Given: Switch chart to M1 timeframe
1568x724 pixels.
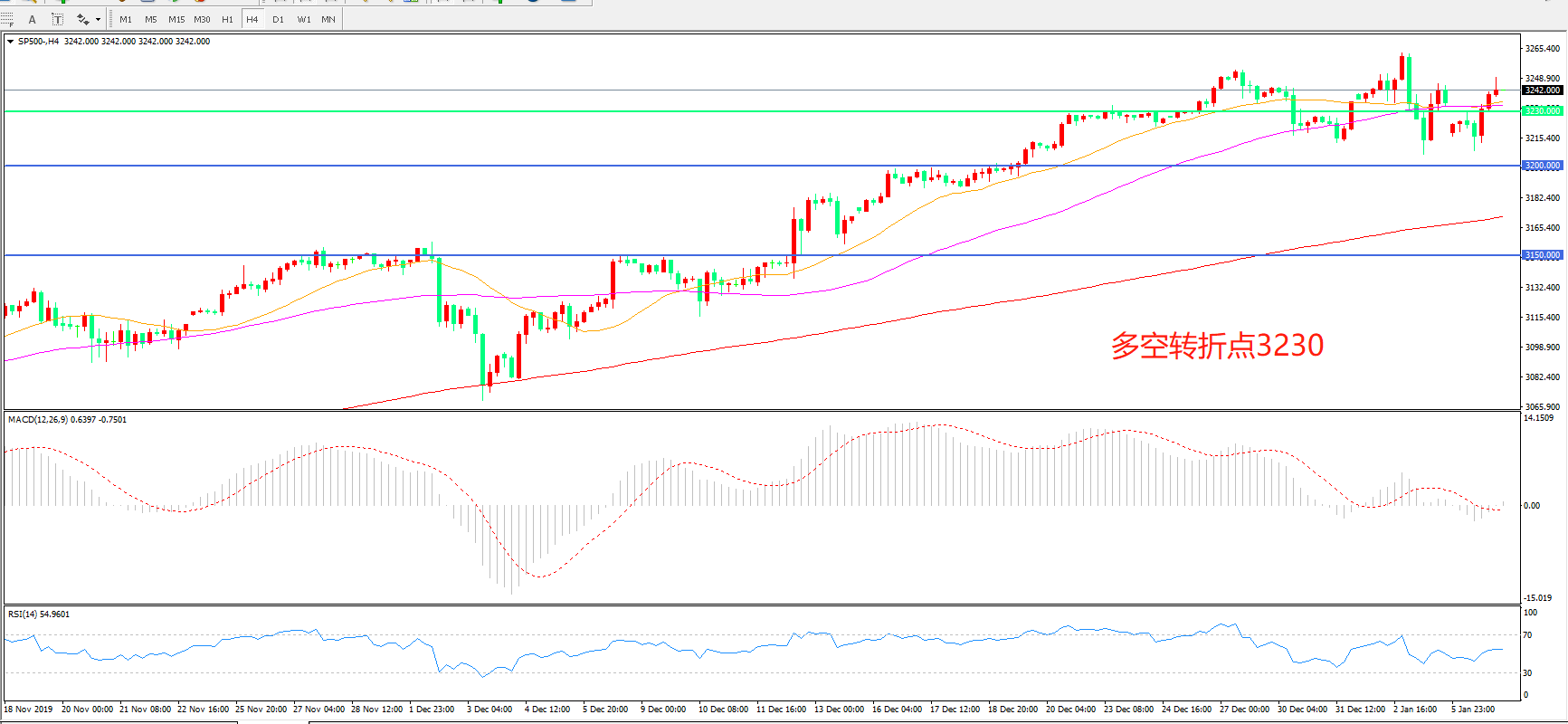Looking at the screenshot, I should (126, 19).
